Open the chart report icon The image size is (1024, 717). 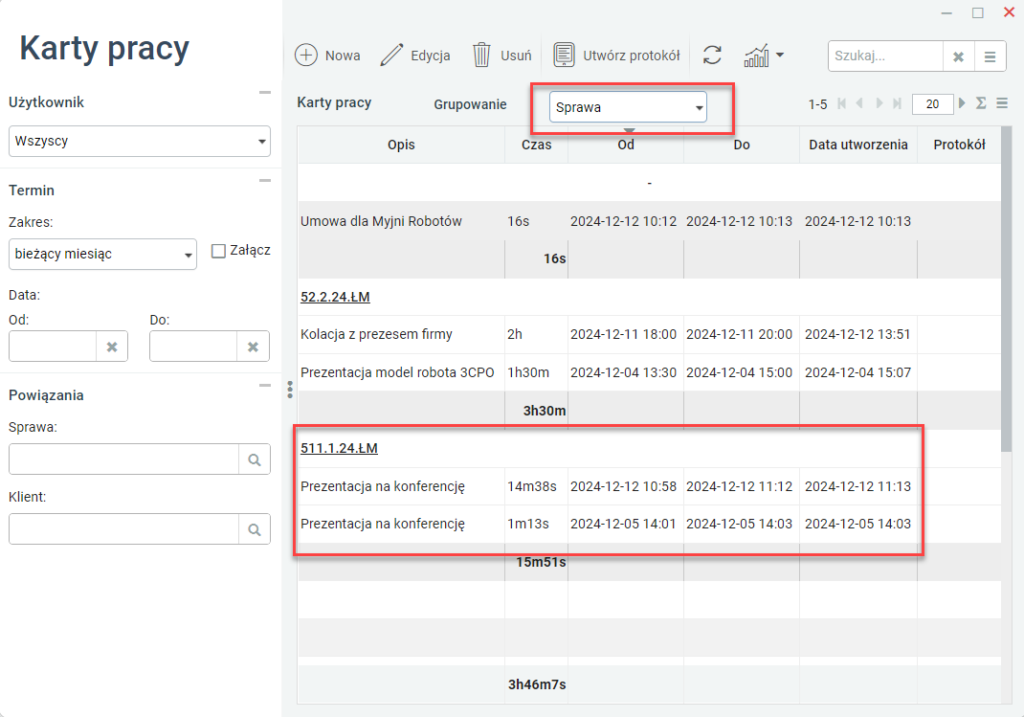[x=756, y=56]
